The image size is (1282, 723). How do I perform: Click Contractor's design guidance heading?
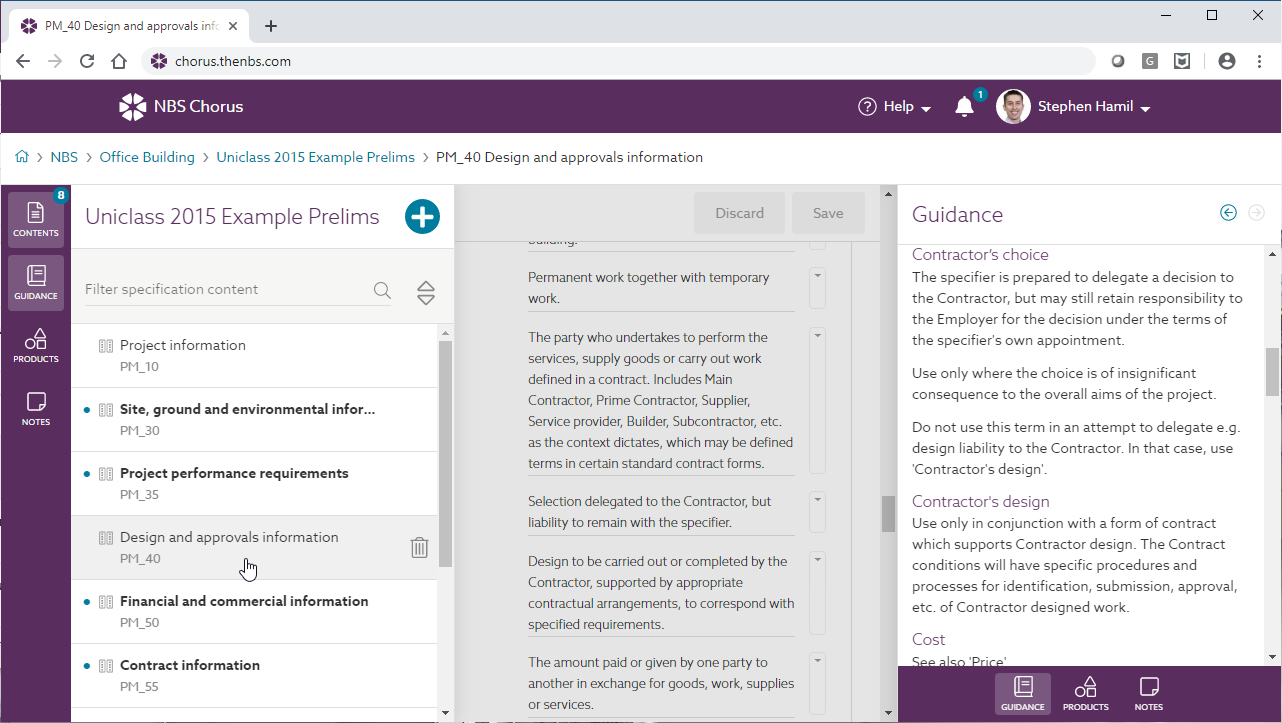tap(981, 502)
